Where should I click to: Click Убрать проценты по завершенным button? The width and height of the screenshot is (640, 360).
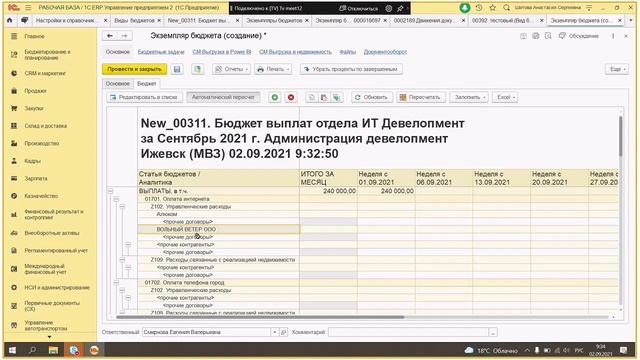pos(351,69)
